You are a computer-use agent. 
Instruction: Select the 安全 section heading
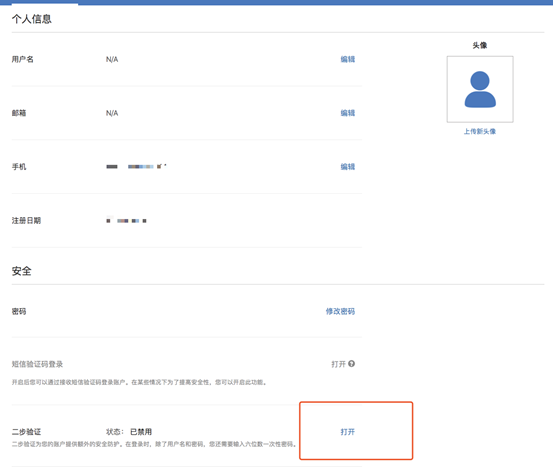point(22,271)
